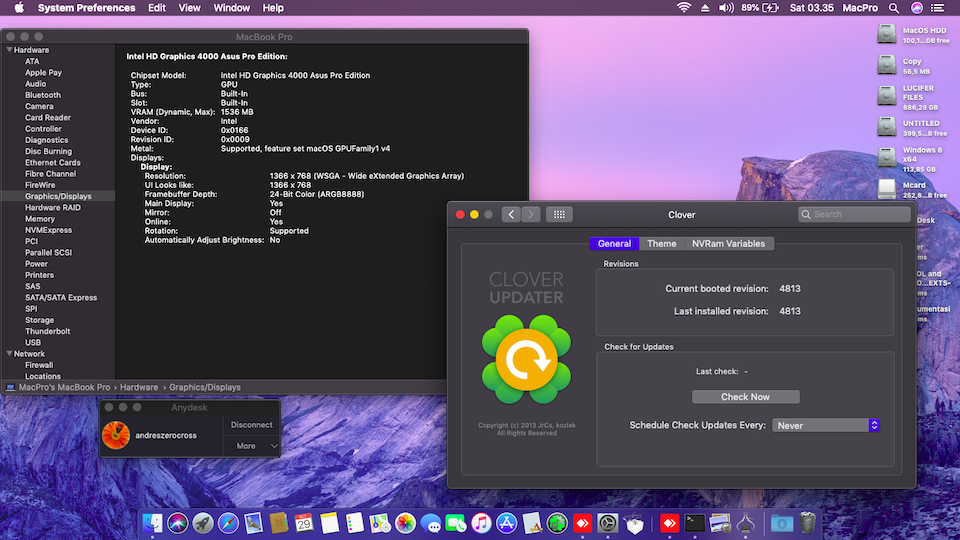Open Spotlight search in menu bar
Screen dimensions: 960x540
(x=894, y=8)
